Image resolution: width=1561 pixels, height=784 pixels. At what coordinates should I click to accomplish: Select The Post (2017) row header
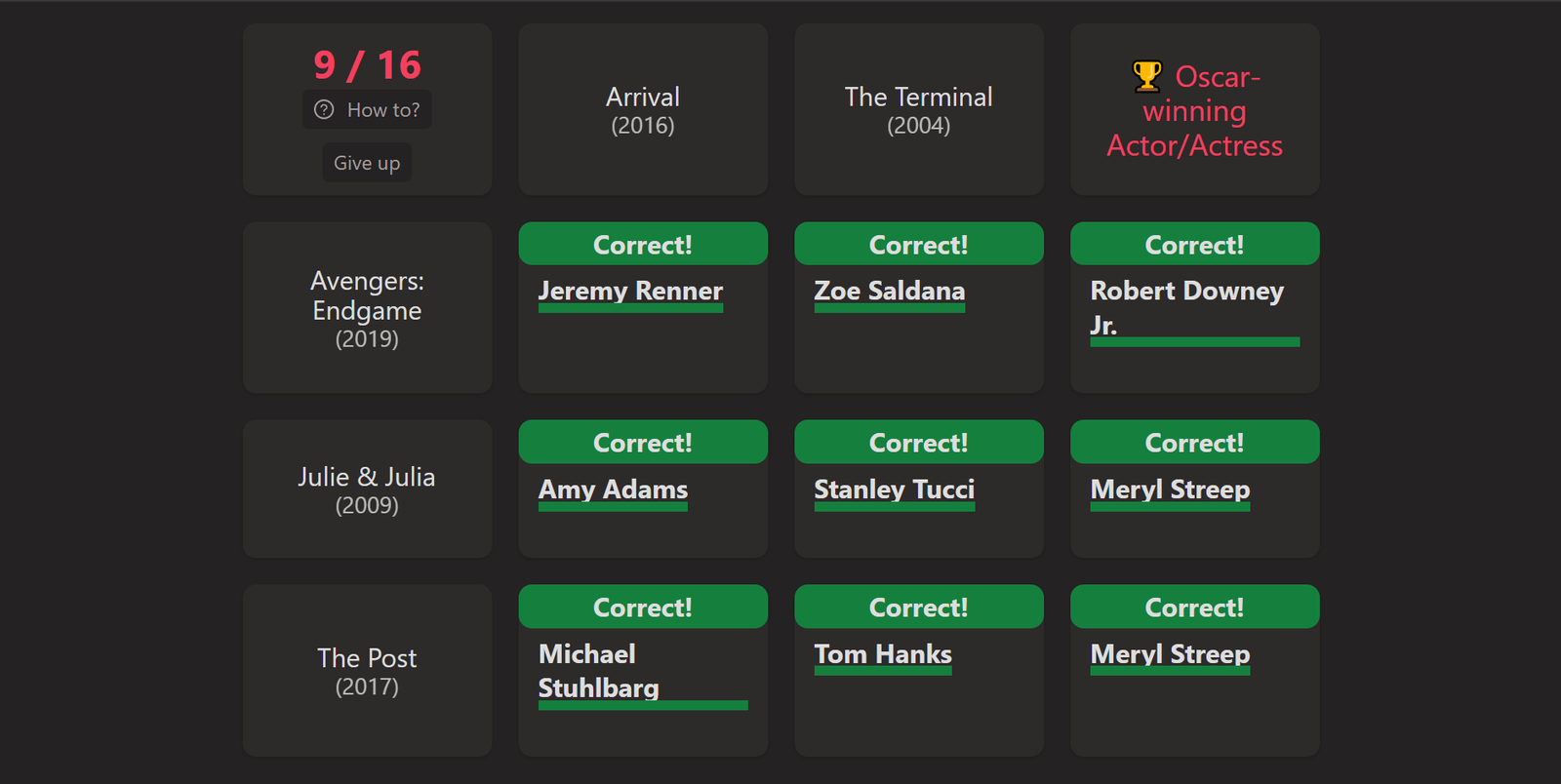(x=367, y=671)
